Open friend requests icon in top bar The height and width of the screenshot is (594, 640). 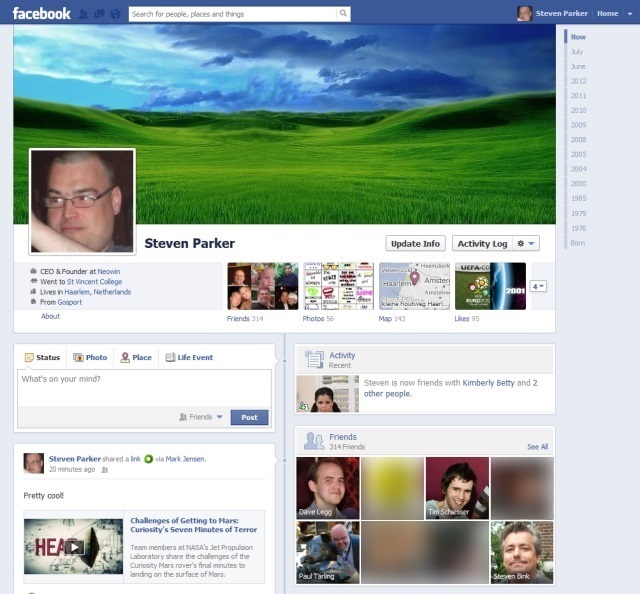coord(83,14)
